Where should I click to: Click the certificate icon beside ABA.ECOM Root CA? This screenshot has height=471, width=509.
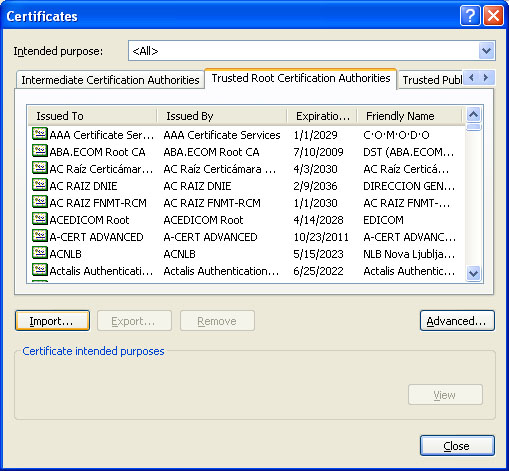[x=40, y=151]
